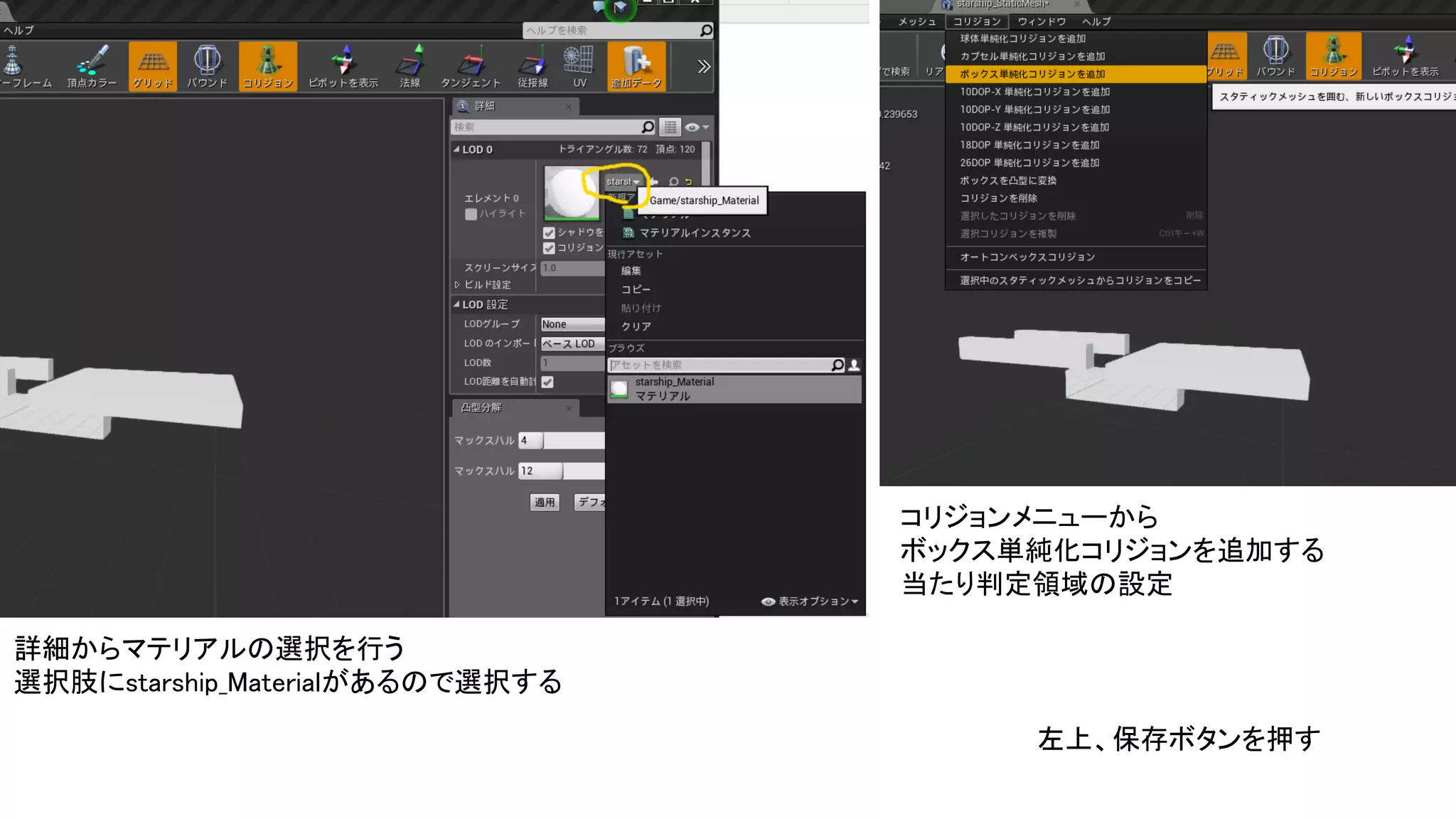Image resolution: width=1456 pixels, height=819 pixels.
Task: Select the 凸型分解 panel tab
Action: pos(515,407)
